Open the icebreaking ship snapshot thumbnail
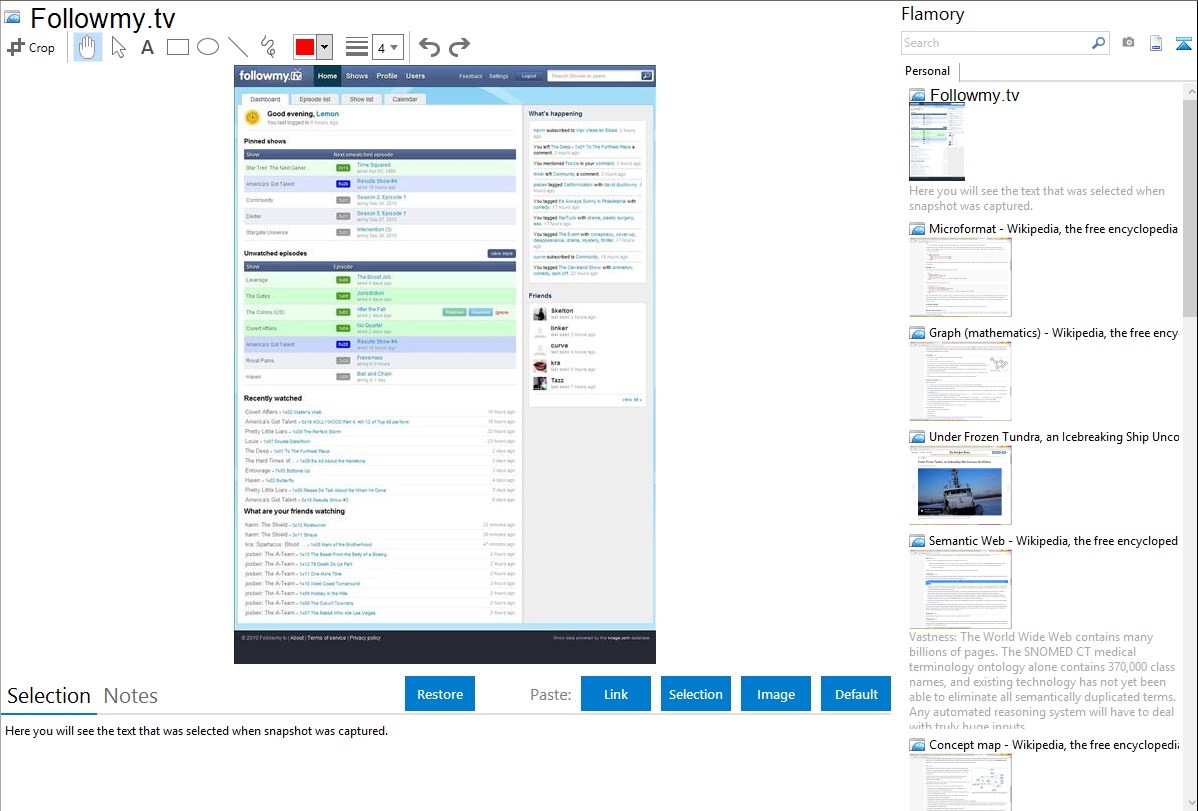The image size is (1198, 811). click(x=960, y=485)
